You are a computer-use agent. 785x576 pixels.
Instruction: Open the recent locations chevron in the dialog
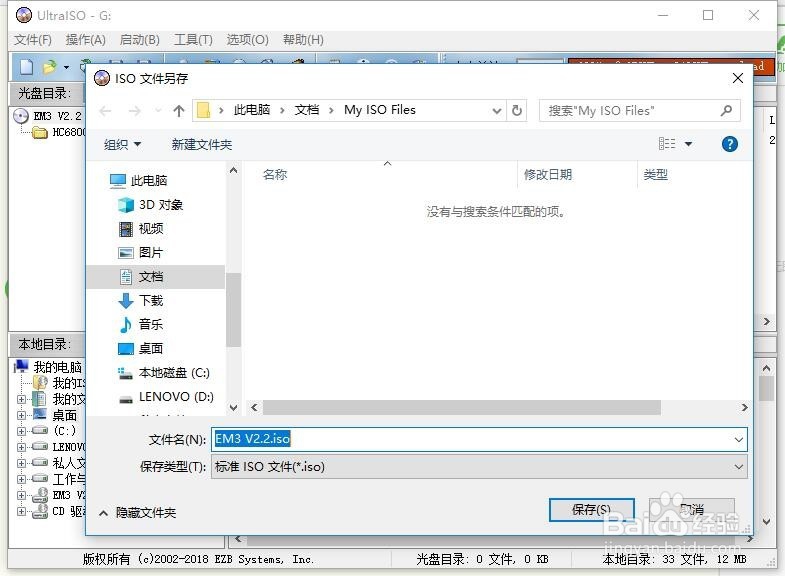coord(158,111)
